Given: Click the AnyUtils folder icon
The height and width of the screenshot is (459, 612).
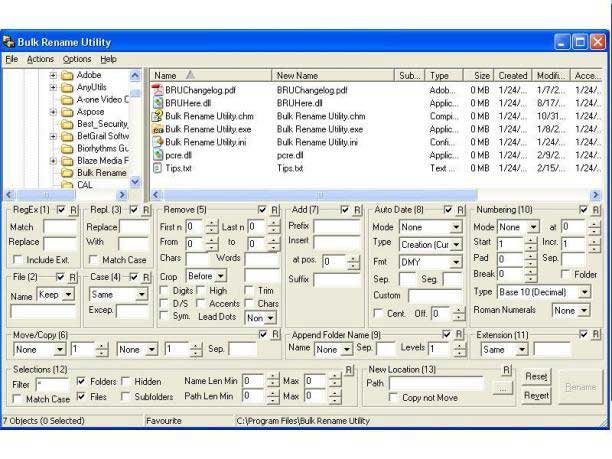Looking at the screenshot, I should click(68, 87).
